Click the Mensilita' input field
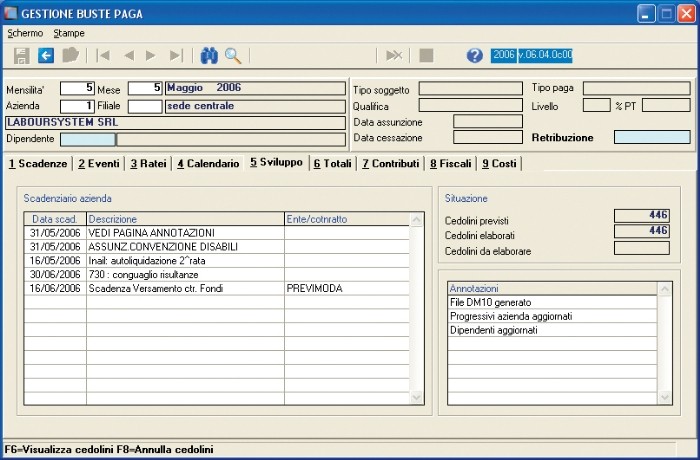Screen dimensions: 700x460 tap(77, 88)
